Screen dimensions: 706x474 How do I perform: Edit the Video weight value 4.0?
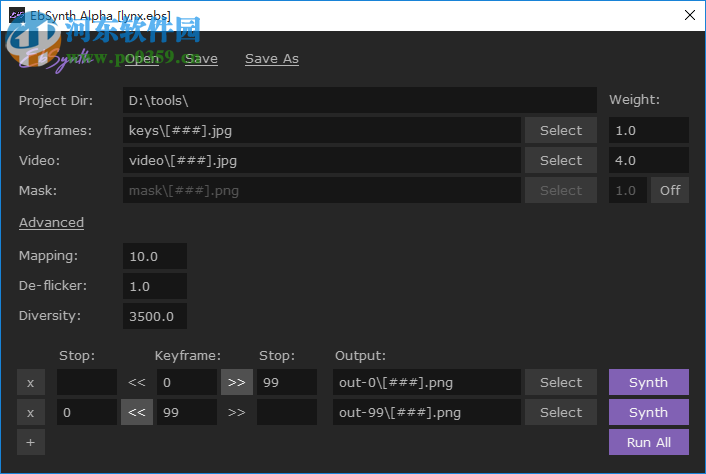coord(649,161)
